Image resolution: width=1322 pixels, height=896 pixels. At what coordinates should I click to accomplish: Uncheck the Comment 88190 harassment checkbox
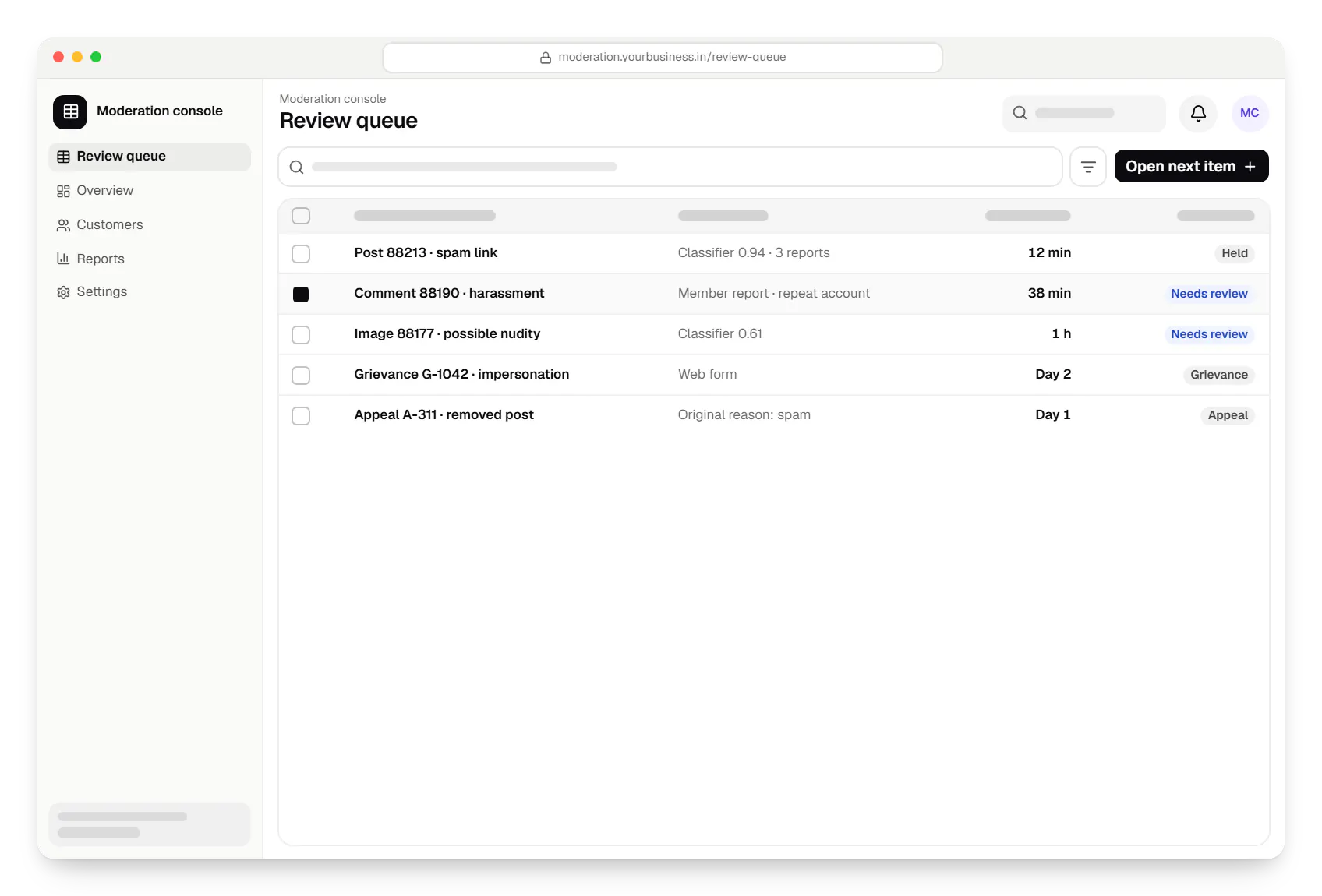click(x=301, y=294)
